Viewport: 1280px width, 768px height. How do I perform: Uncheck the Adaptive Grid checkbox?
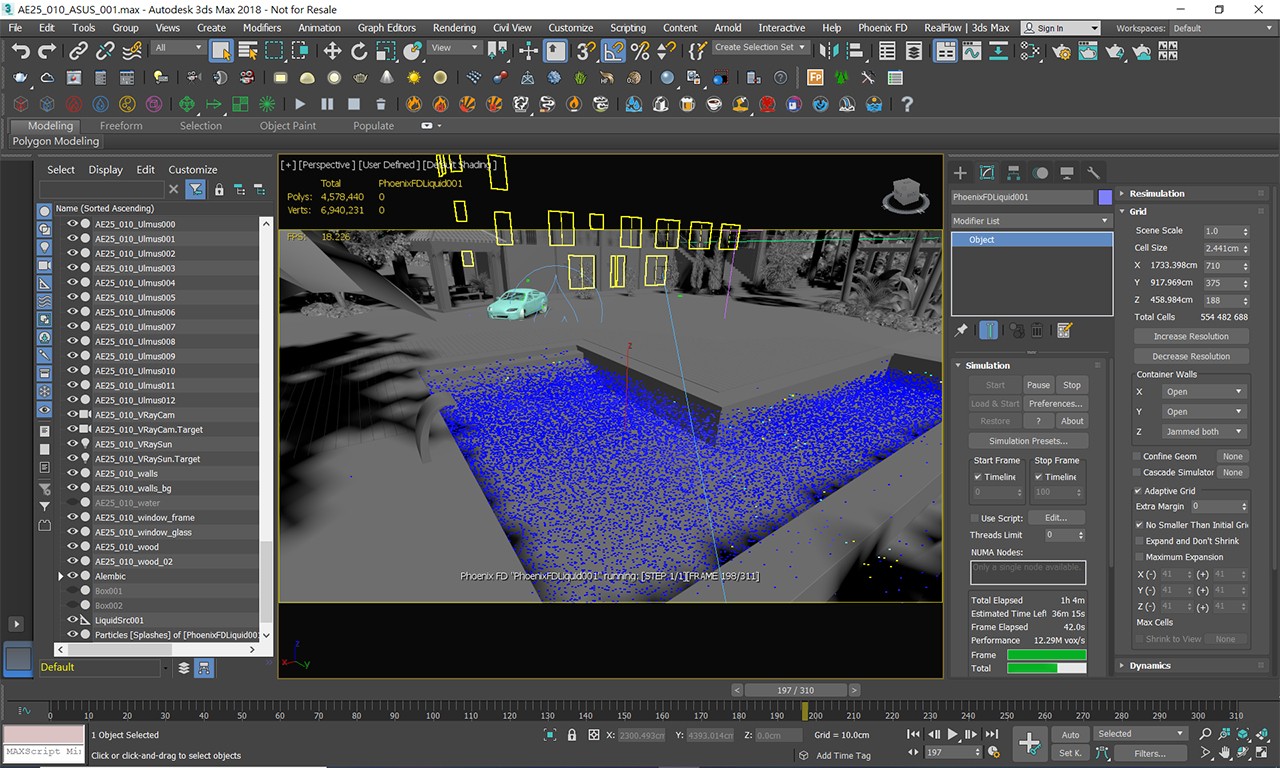point(1138,491)
